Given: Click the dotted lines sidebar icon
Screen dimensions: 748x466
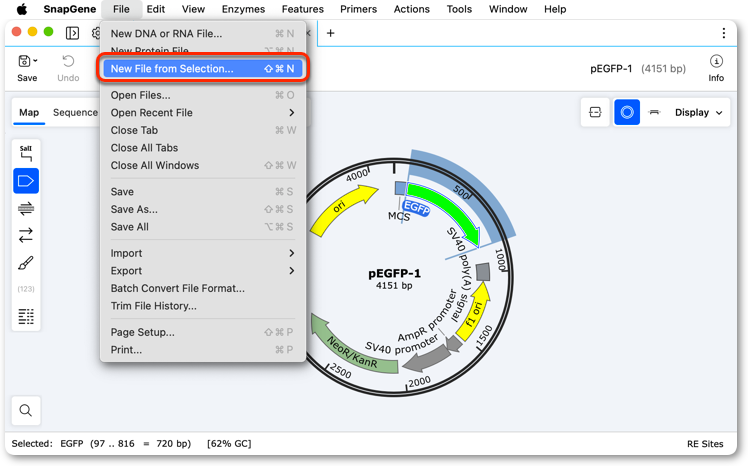Looking at the screenshot, I should [26, 316].
